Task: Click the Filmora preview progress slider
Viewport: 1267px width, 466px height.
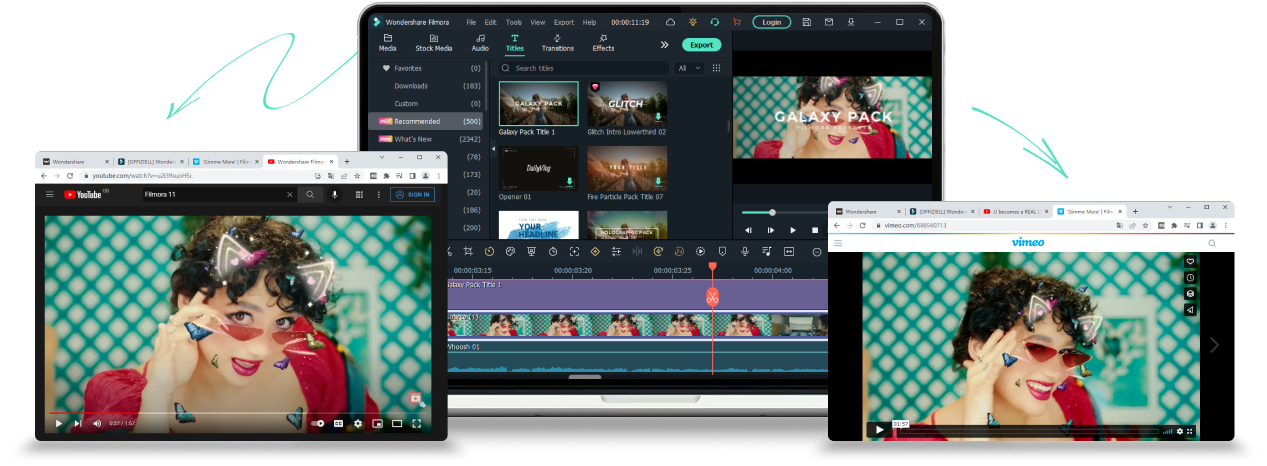Action: point(772,212)
